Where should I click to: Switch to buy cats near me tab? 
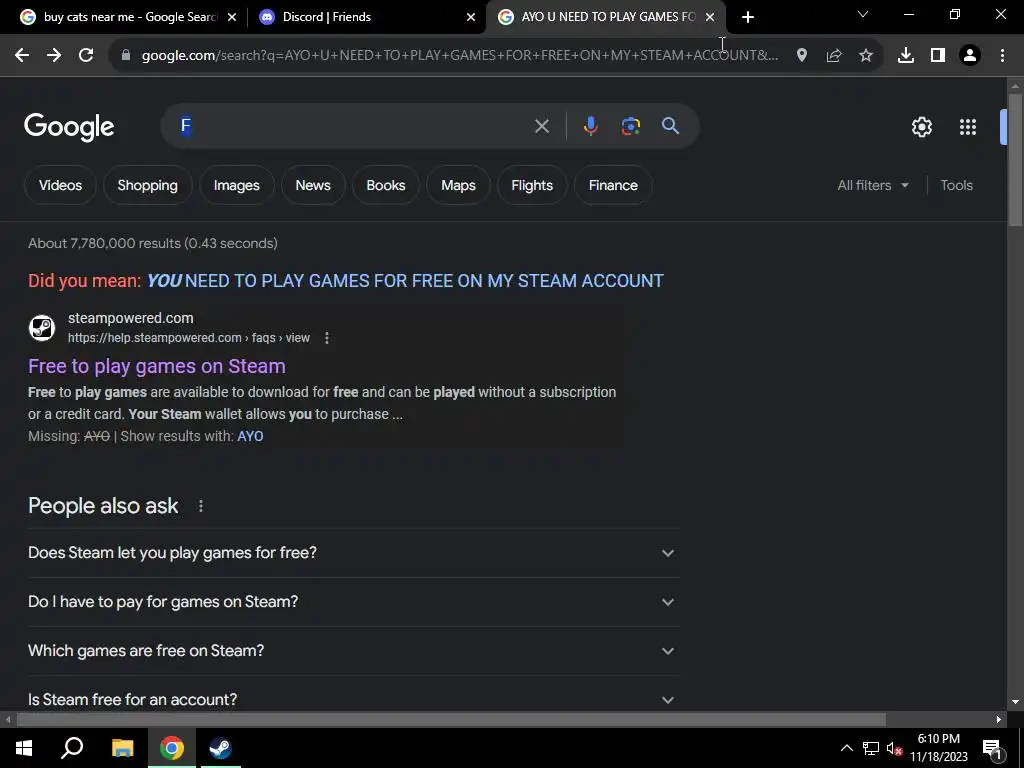click(x=130, y=17)
